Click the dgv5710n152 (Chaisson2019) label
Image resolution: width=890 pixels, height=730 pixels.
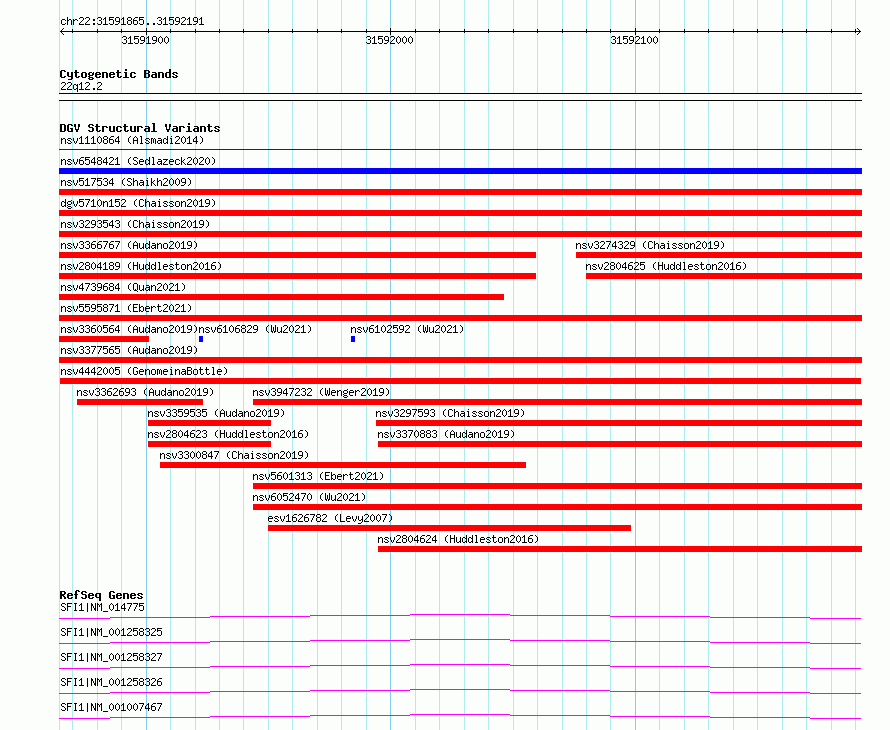click(138, 203)
